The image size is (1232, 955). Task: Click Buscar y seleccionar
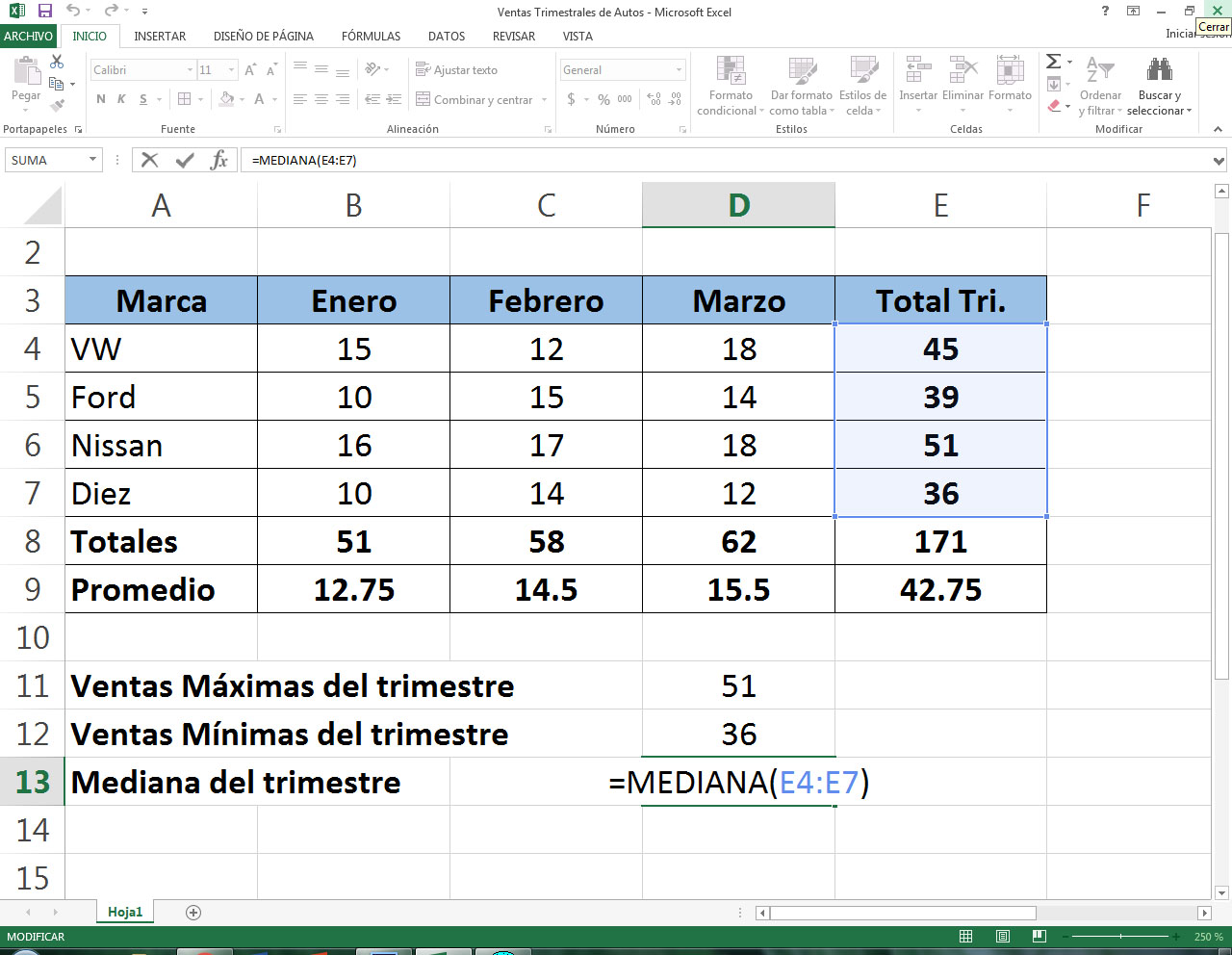[x=1159, y=87]
